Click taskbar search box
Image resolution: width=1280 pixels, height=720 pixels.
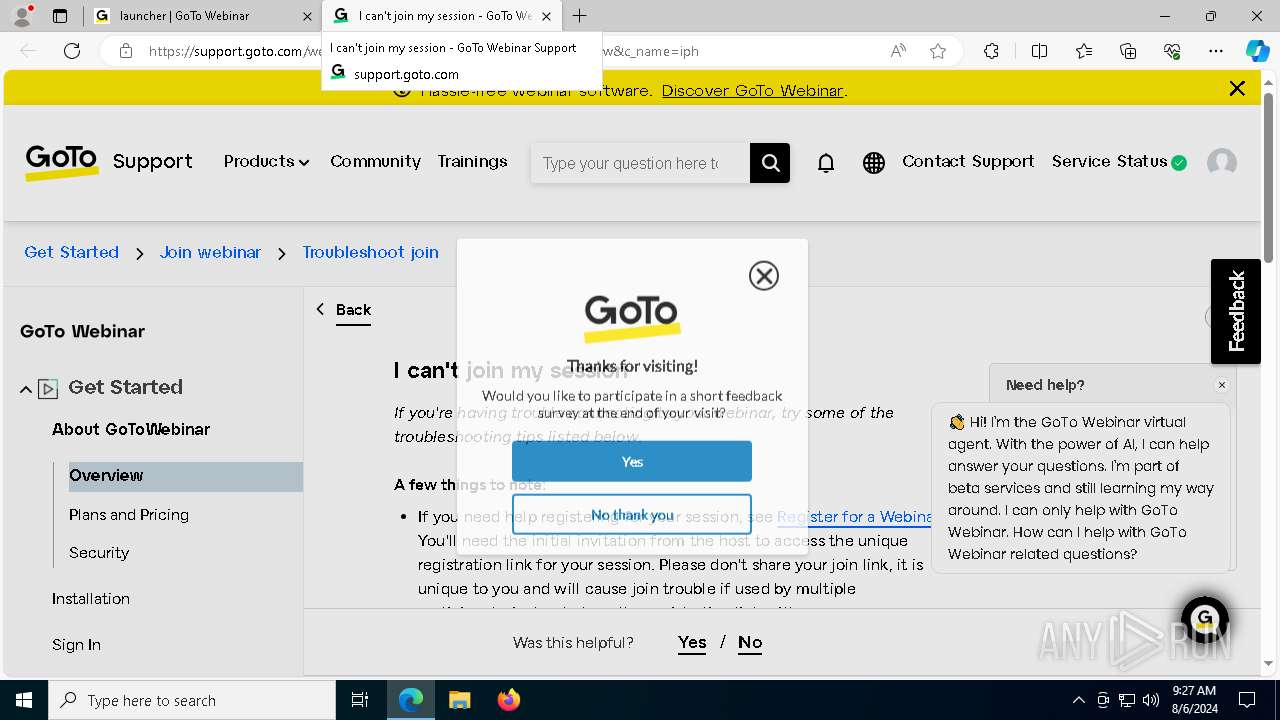coord(192,700)
